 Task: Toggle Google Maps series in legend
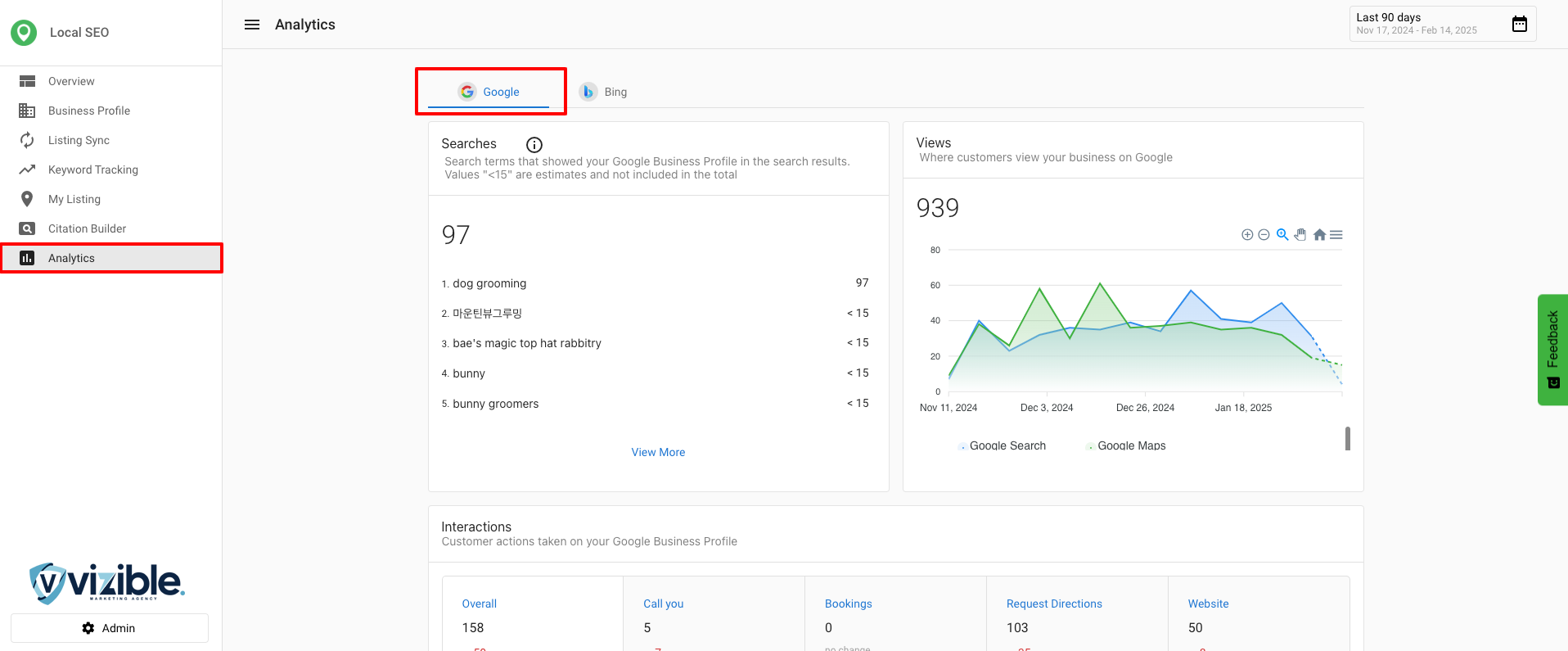tap(1131, 445)
